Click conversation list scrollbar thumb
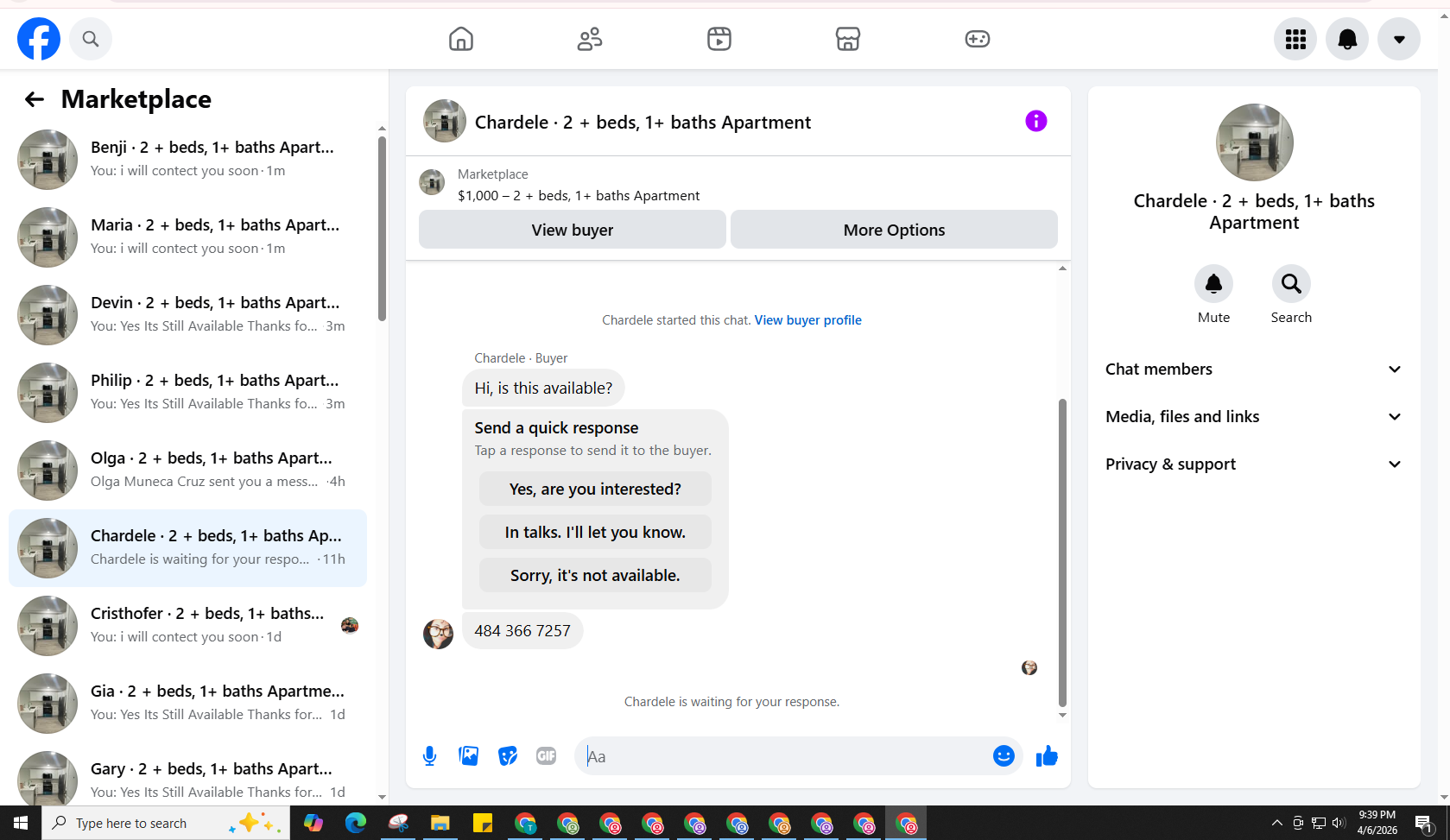The height and width of the screenshot is (840, 1450). point(382,228)
